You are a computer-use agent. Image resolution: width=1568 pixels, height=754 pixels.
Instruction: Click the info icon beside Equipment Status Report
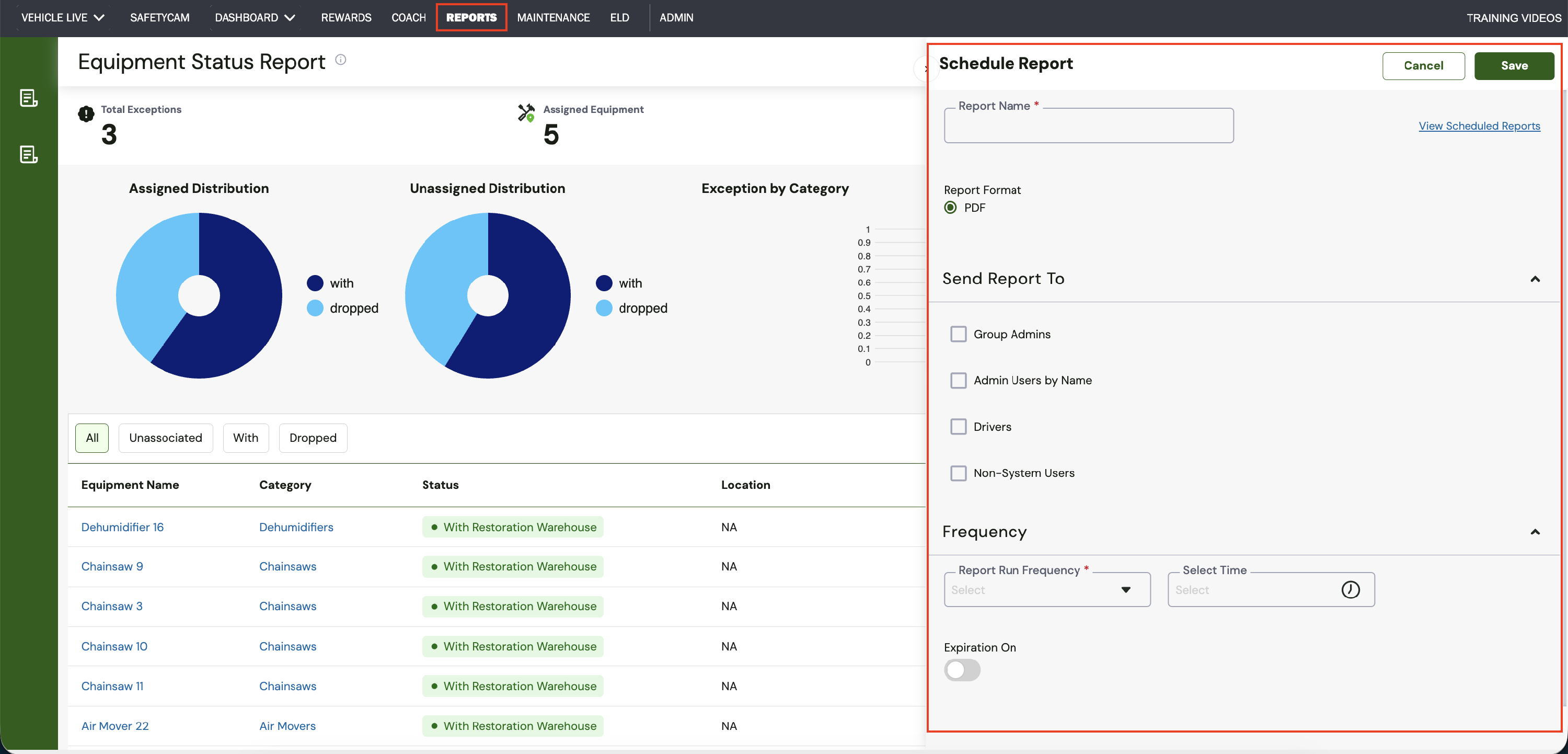coord(341,60)
